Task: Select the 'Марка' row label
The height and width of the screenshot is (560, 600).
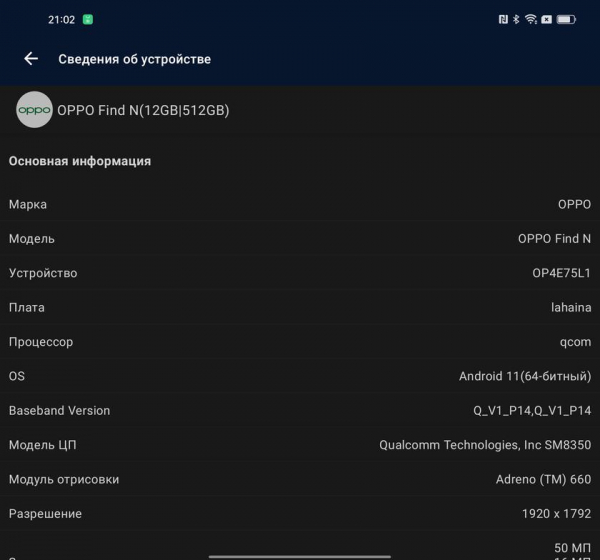Action: 28,204
